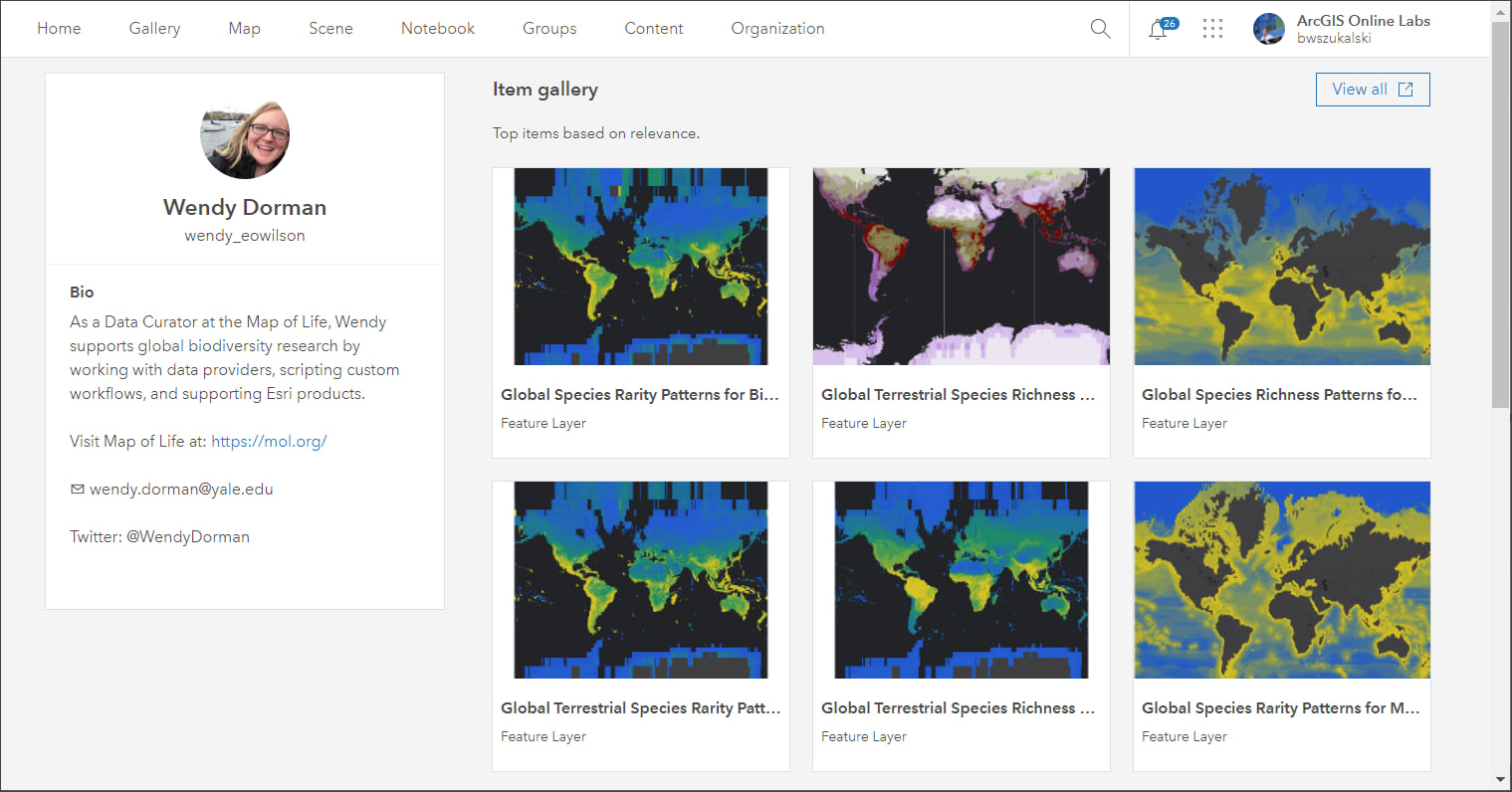The width and height of the screenshot is (1512, 792).
Task: Follow the https://mol.org/ link
Action: 269,442
